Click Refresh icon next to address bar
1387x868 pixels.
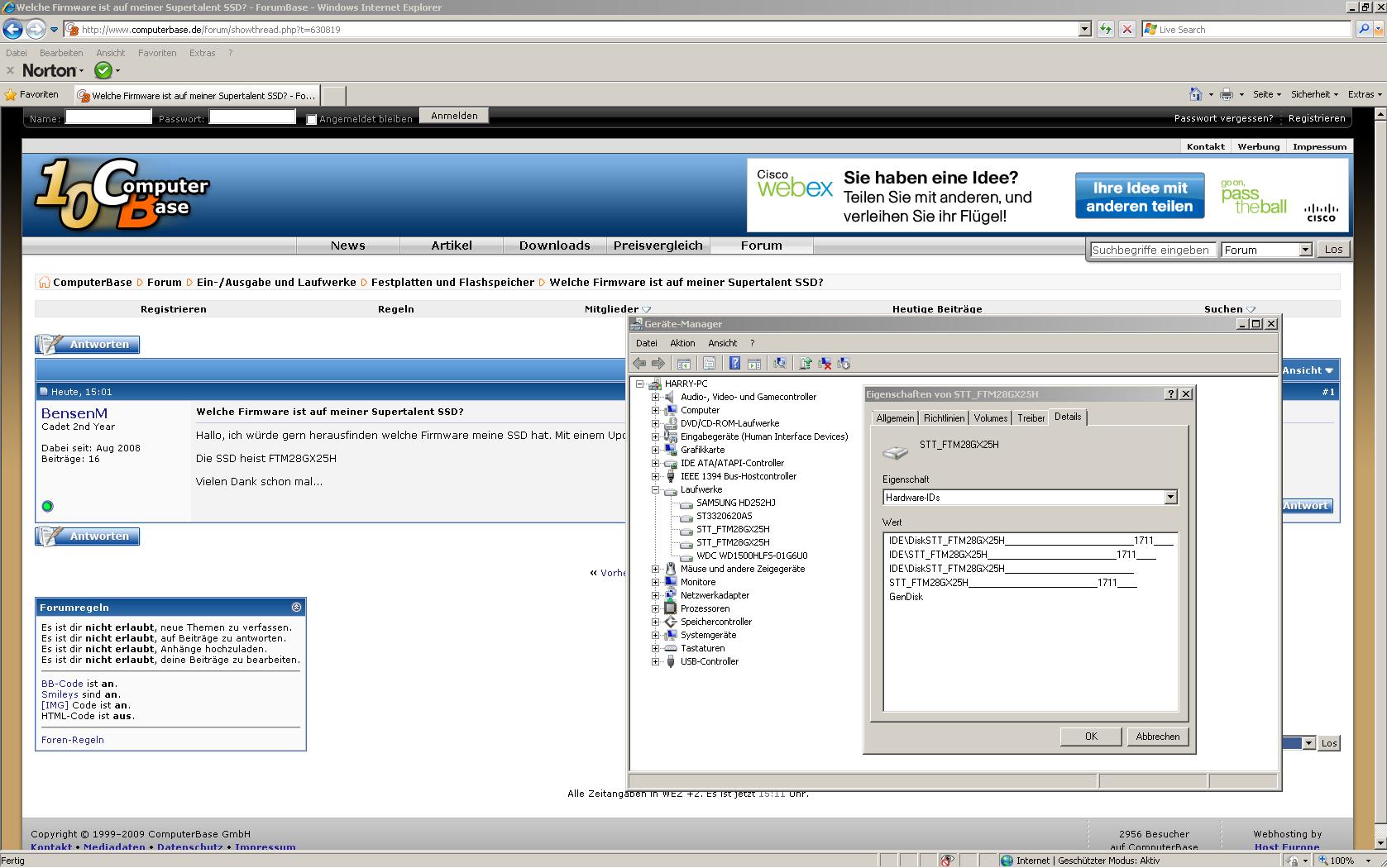coord(1106,29)
